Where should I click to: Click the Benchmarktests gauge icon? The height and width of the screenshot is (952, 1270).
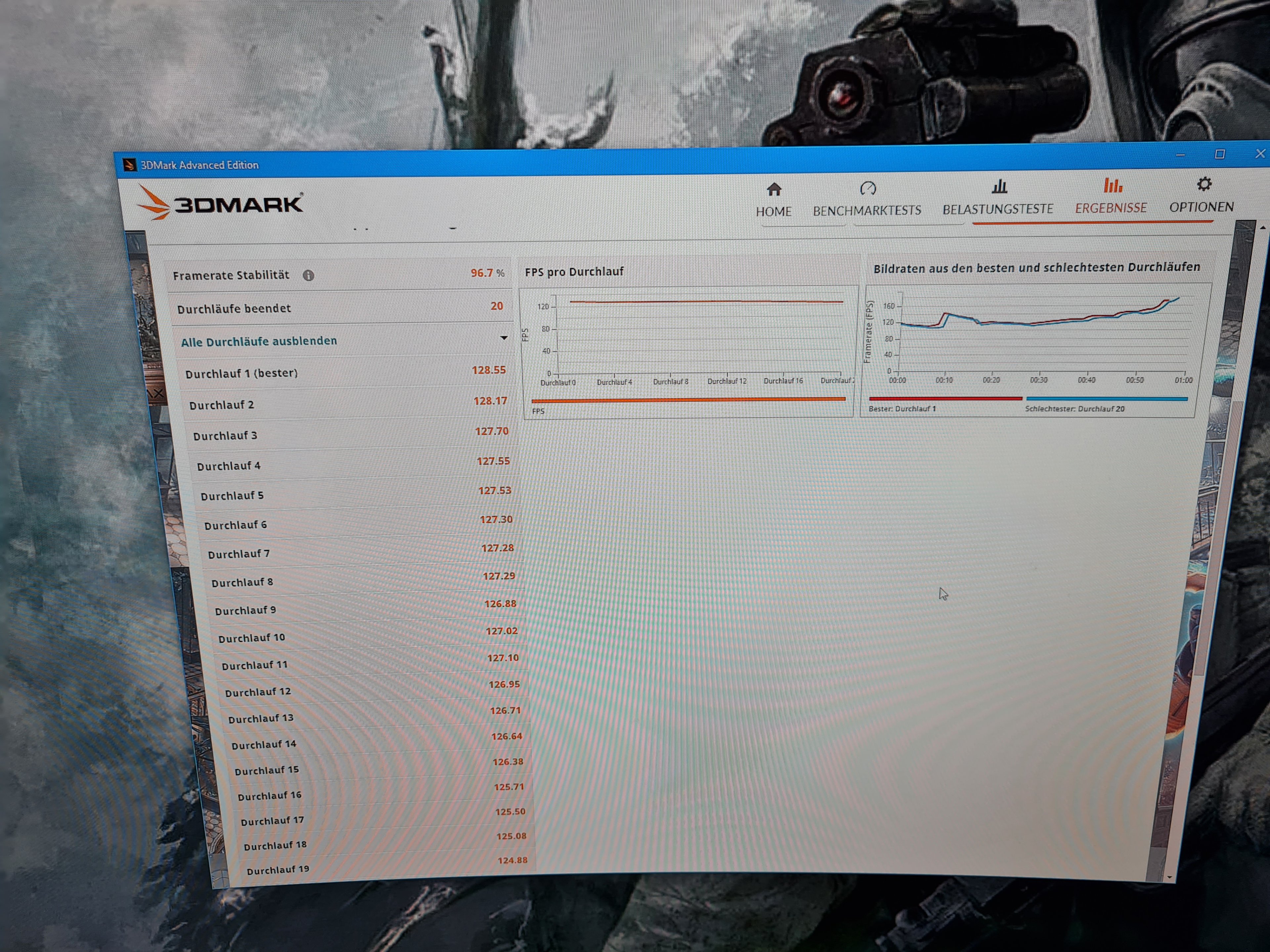[x=868, y=188]
